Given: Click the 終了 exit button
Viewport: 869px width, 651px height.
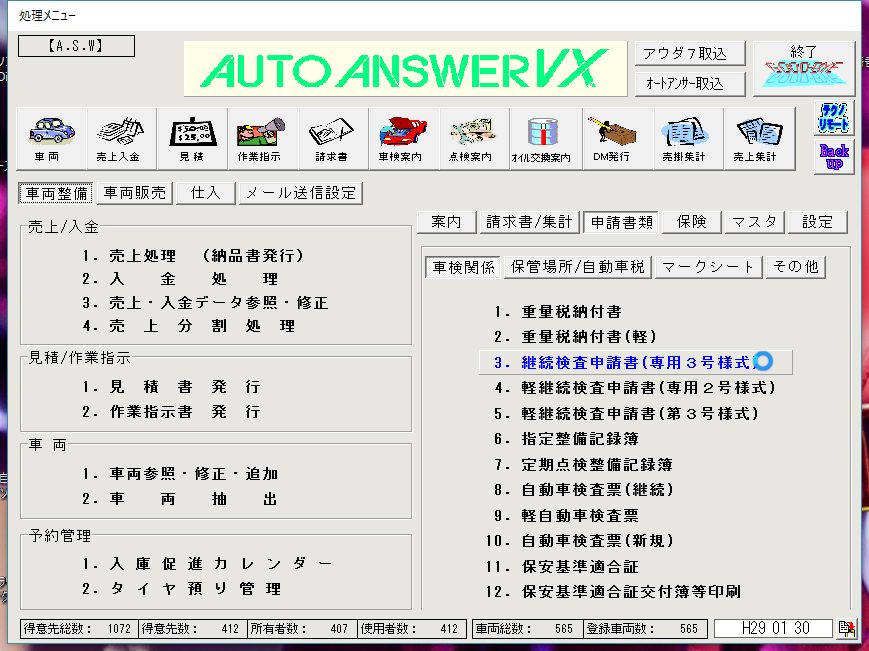Looking at the screenshot, I should (804, 68).
